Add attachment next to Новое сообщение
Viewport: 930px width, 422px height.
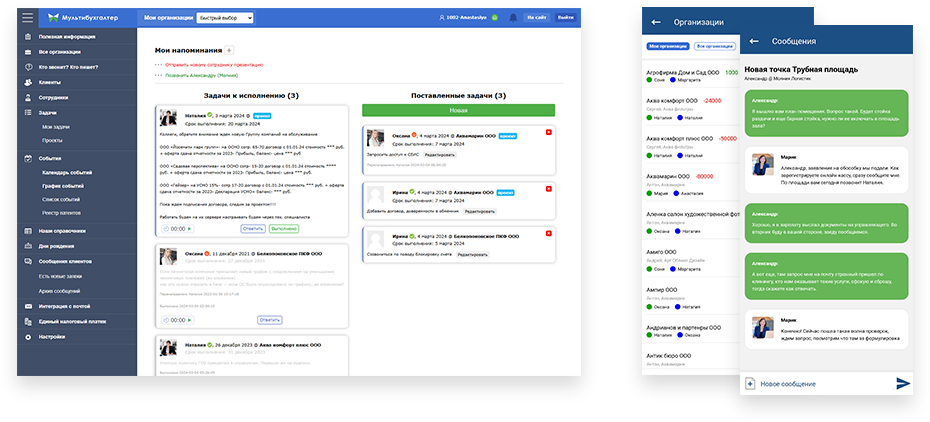tap(750, 384)
